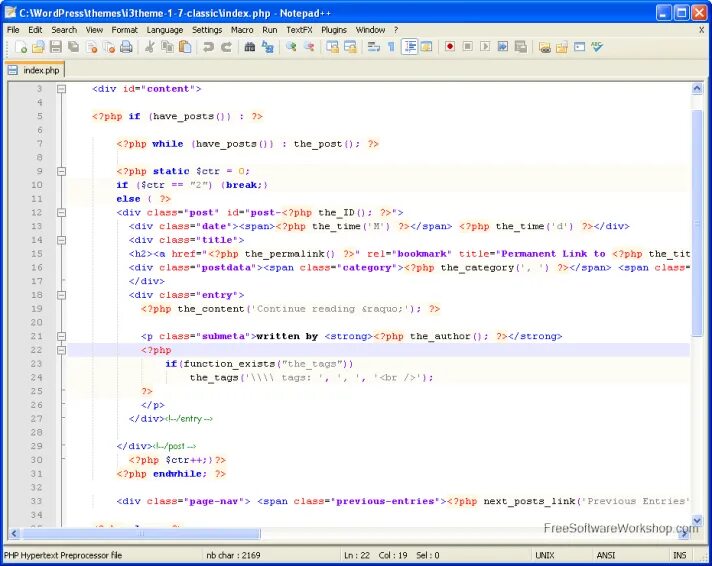The image size is (712, 566).
Task: Toggle synchronized vertical scrolling icon
Action: pos(332,47)
